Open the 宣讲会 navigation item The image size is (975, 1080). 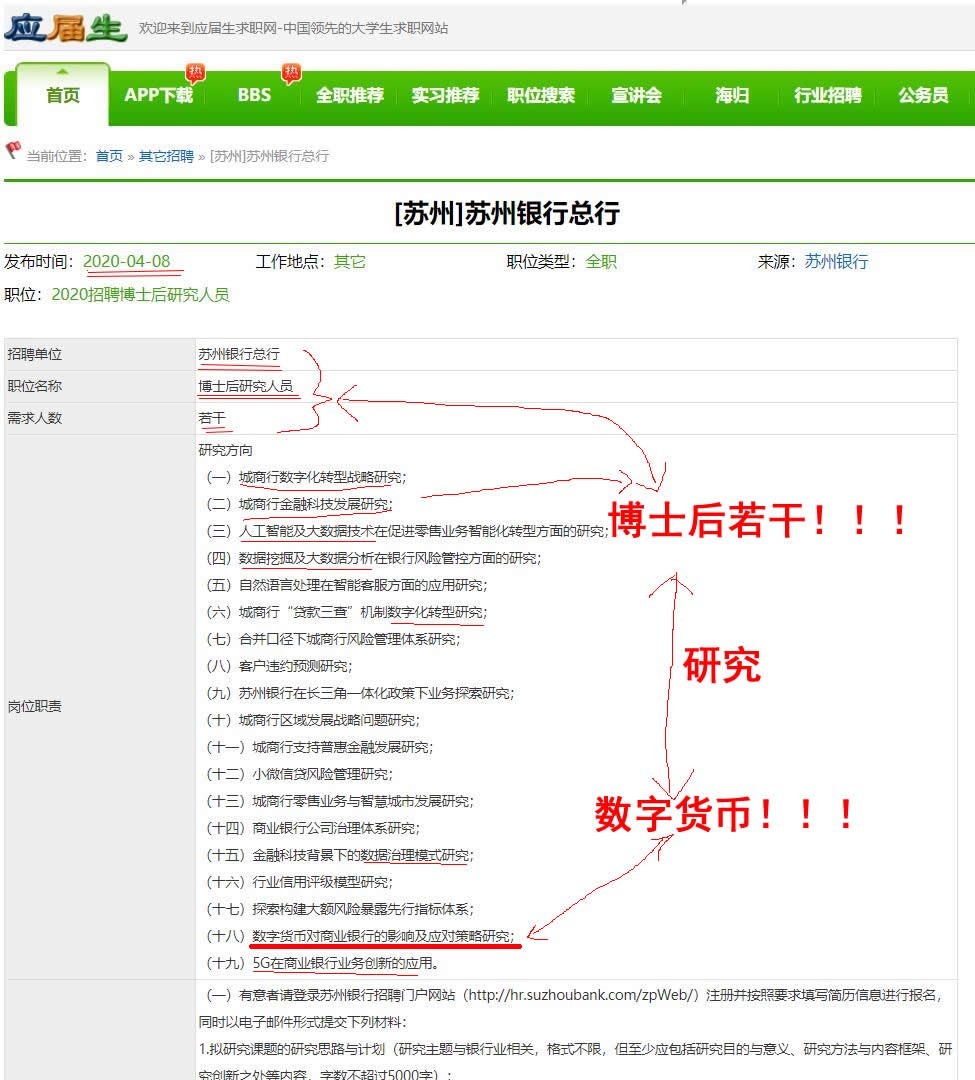tap(637, 95)
